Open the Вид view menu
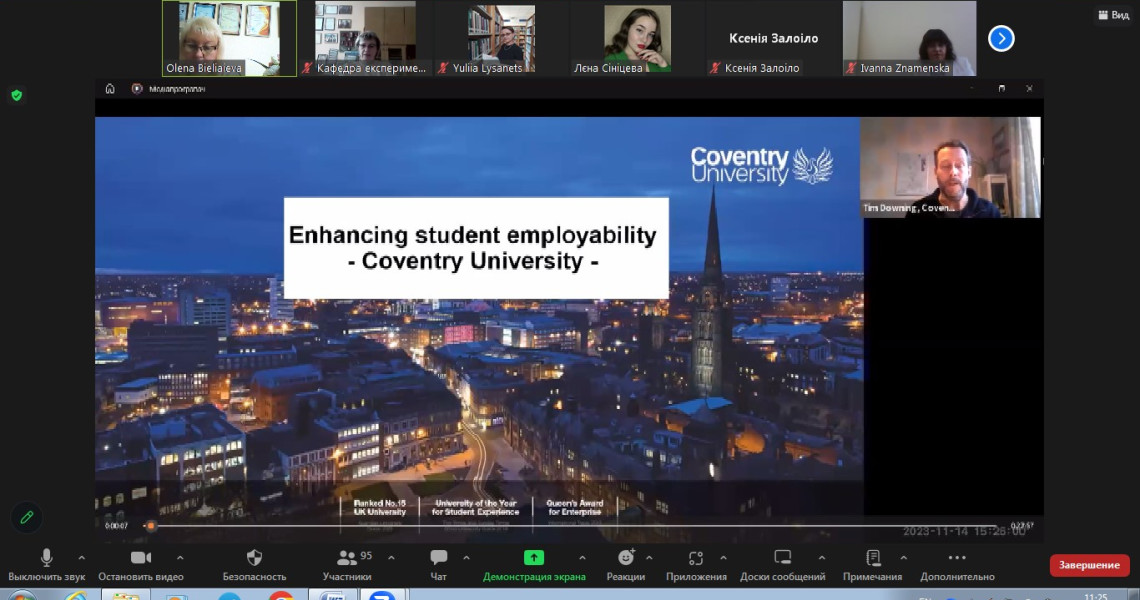The image size is (1140, 600). coord(1114,15)
